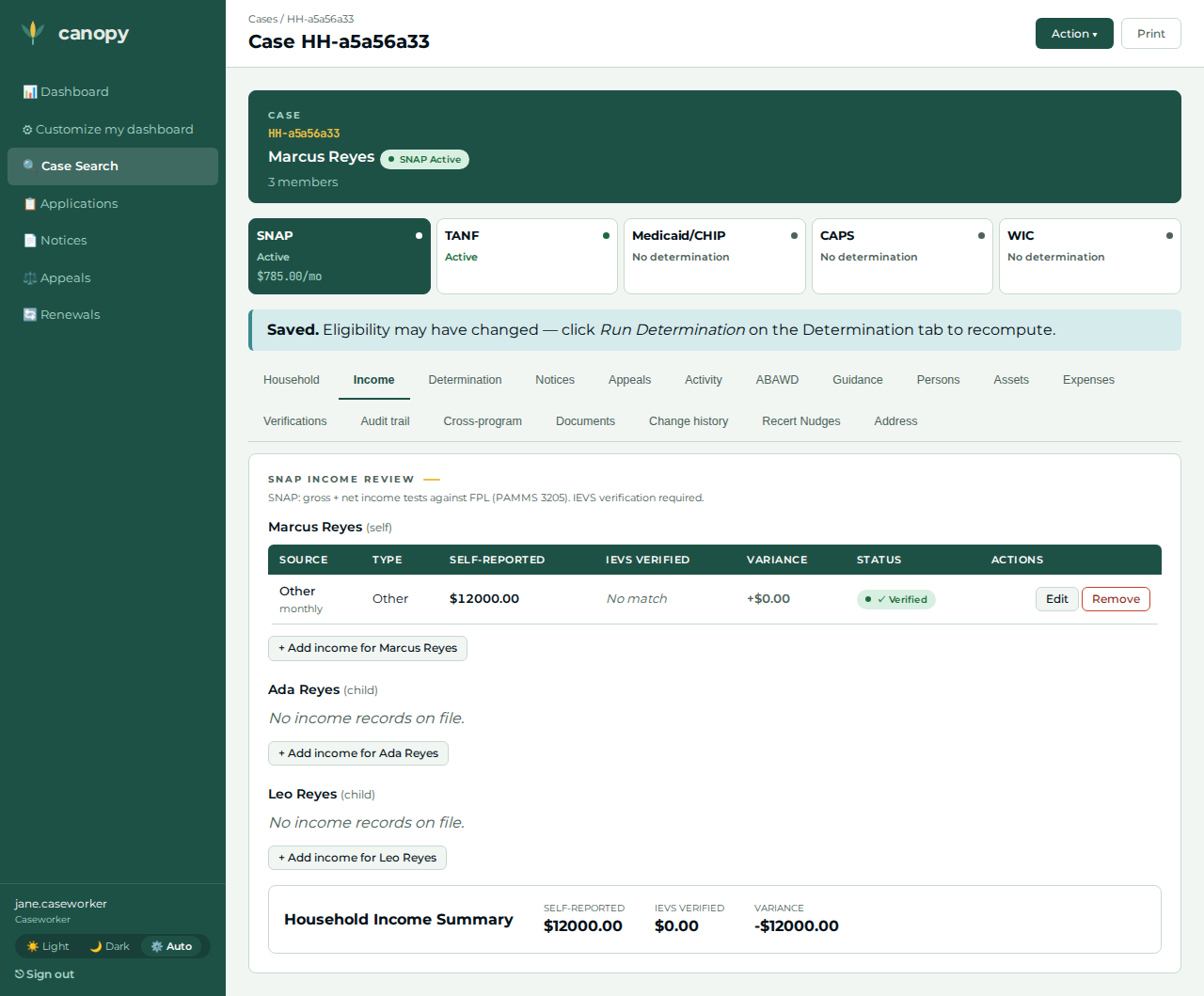
Task: Open Appeals in the sidebar
Action: coord(113,278)
